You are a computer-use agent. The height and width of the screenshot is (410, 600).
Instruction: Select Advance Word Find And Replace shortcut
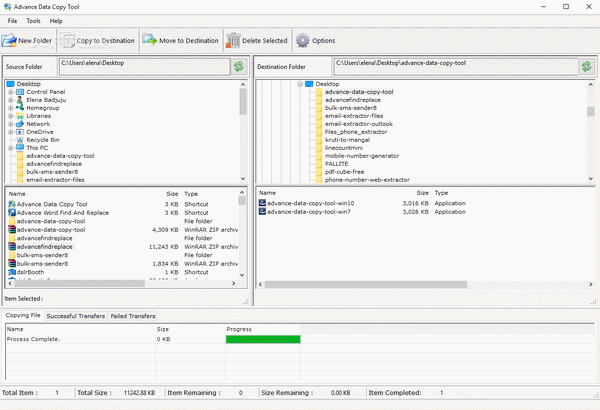point(63,213)
